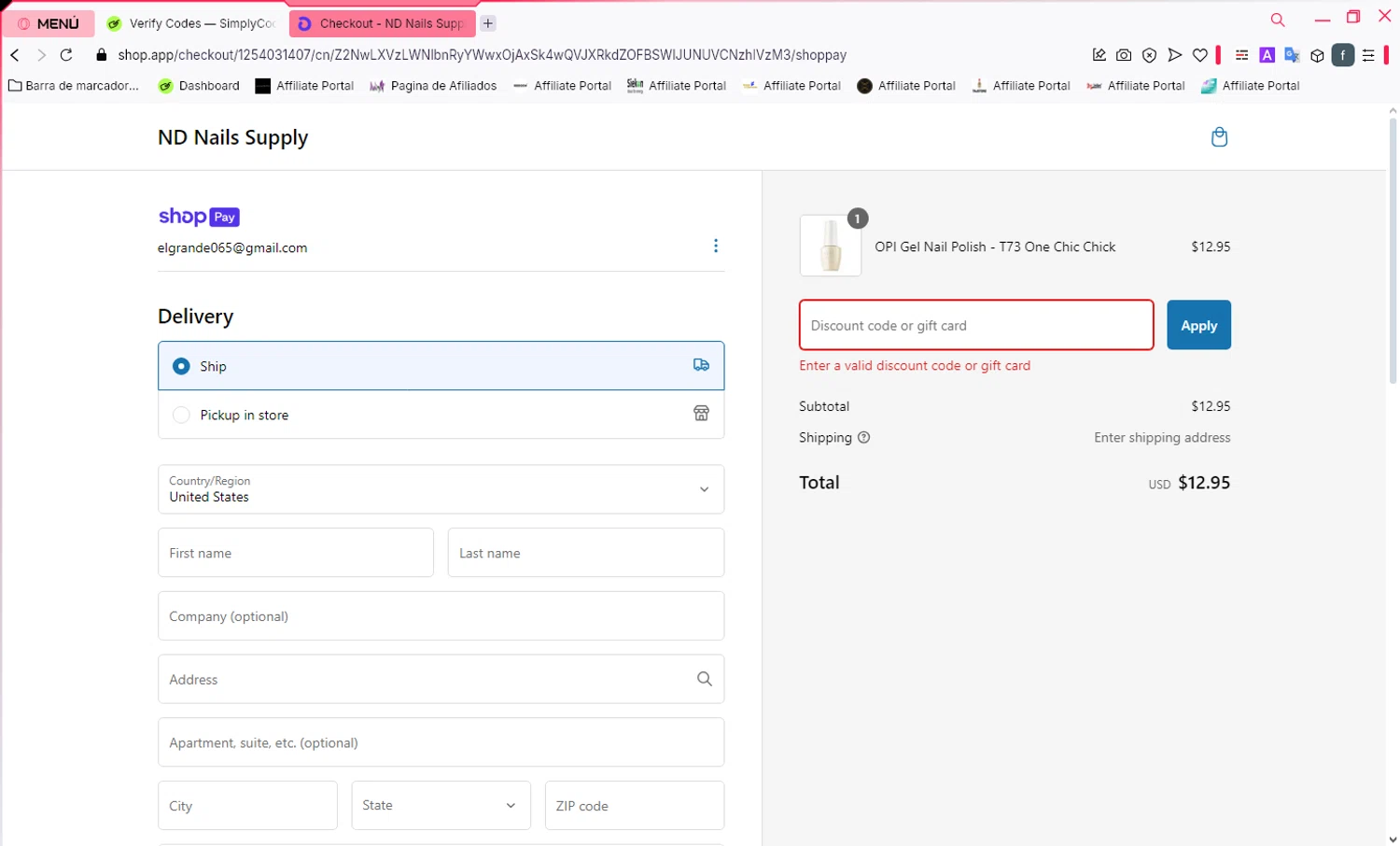Click the Shipping help question mark icon
The image size is (1400, 846).
click(864, 437)
